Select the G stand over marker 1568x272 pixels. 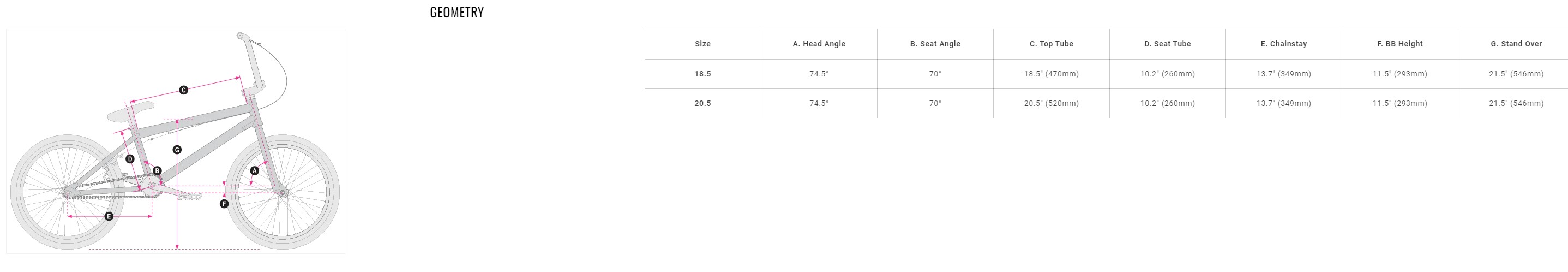177,150
